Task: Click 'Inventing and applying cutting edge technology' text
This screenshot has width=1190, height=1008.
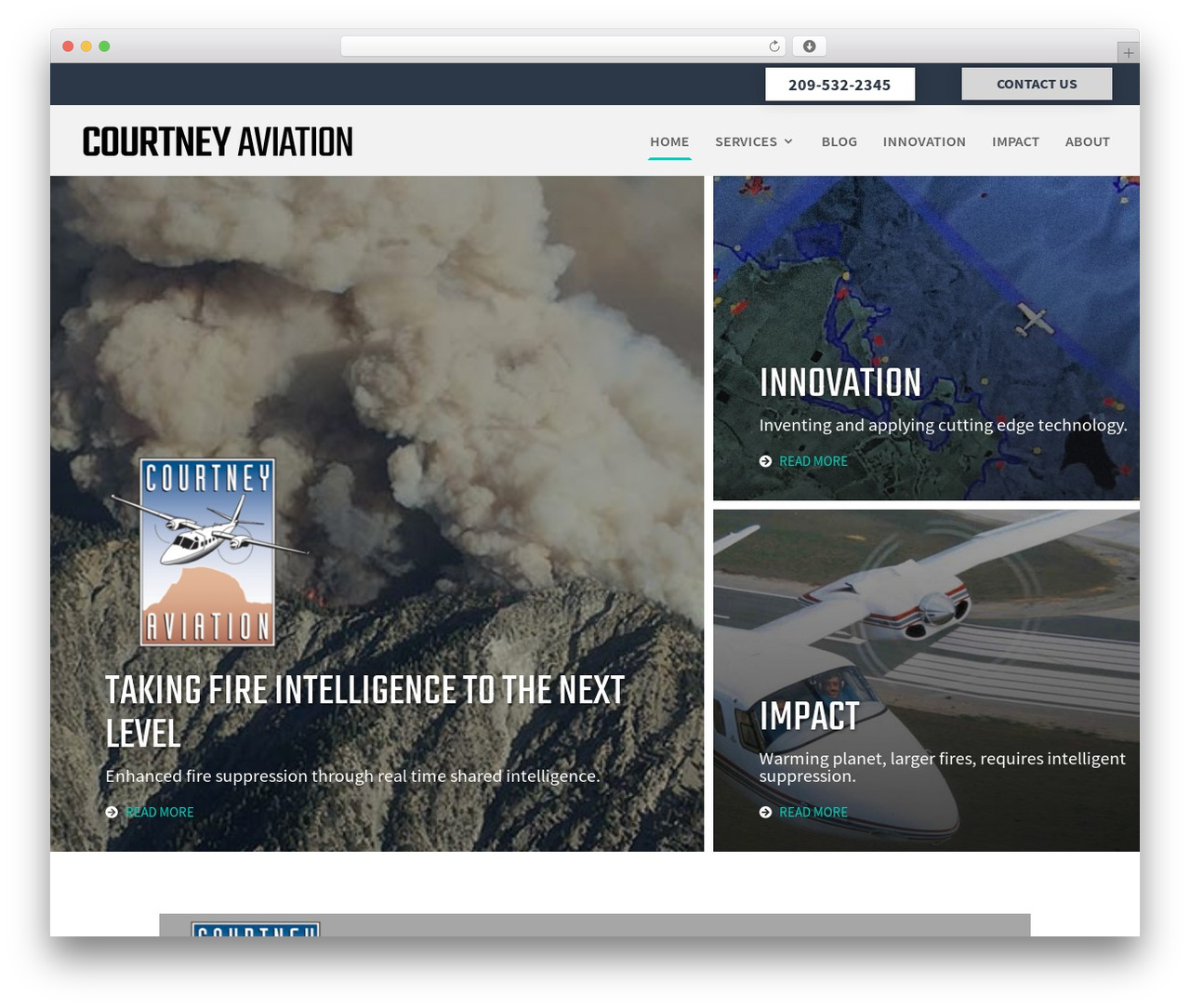Action: [x=943, y=425]
